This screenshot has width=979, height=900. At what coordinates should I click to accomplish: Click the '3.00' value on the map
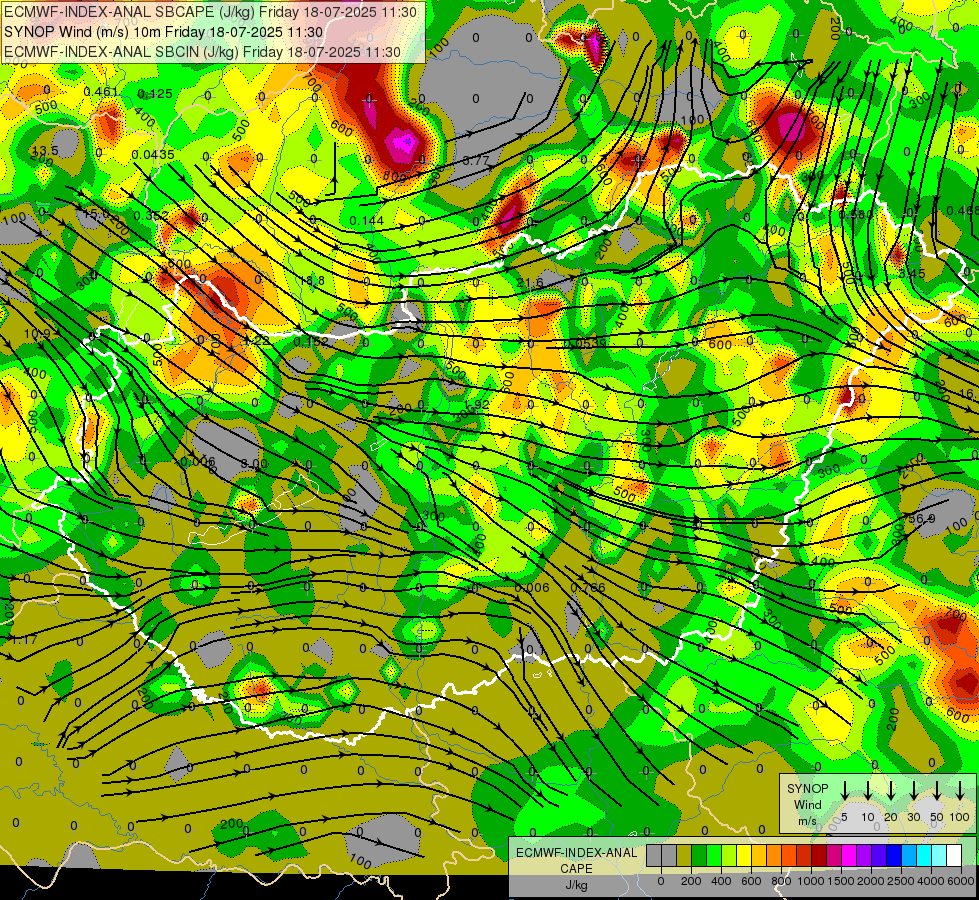[254, 464]
